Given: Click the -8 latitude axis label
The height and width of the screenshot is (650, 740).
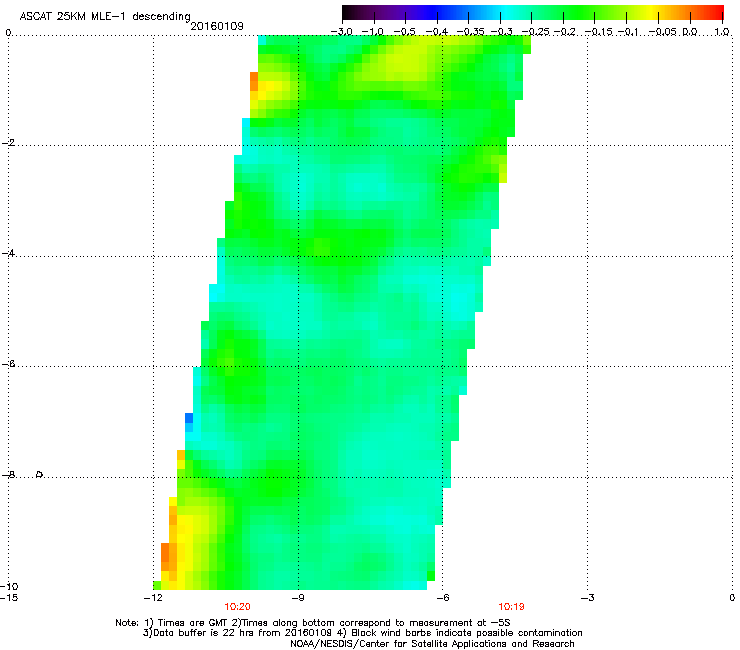Looking at the screenshot, I should (8, 474).
